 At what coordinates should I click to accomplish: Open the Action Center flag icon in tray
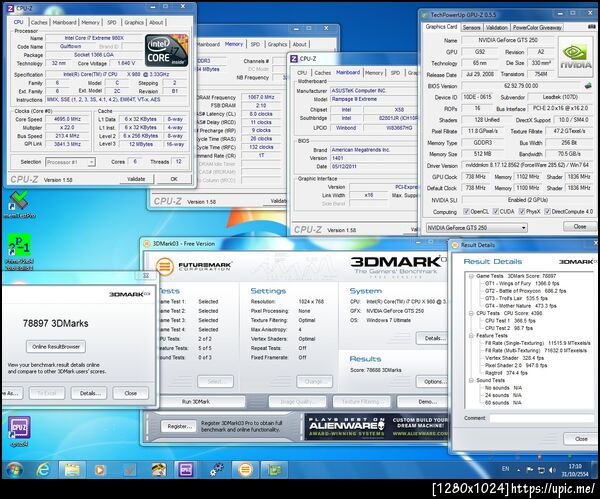pyautogui.click(x=530, y=470)
